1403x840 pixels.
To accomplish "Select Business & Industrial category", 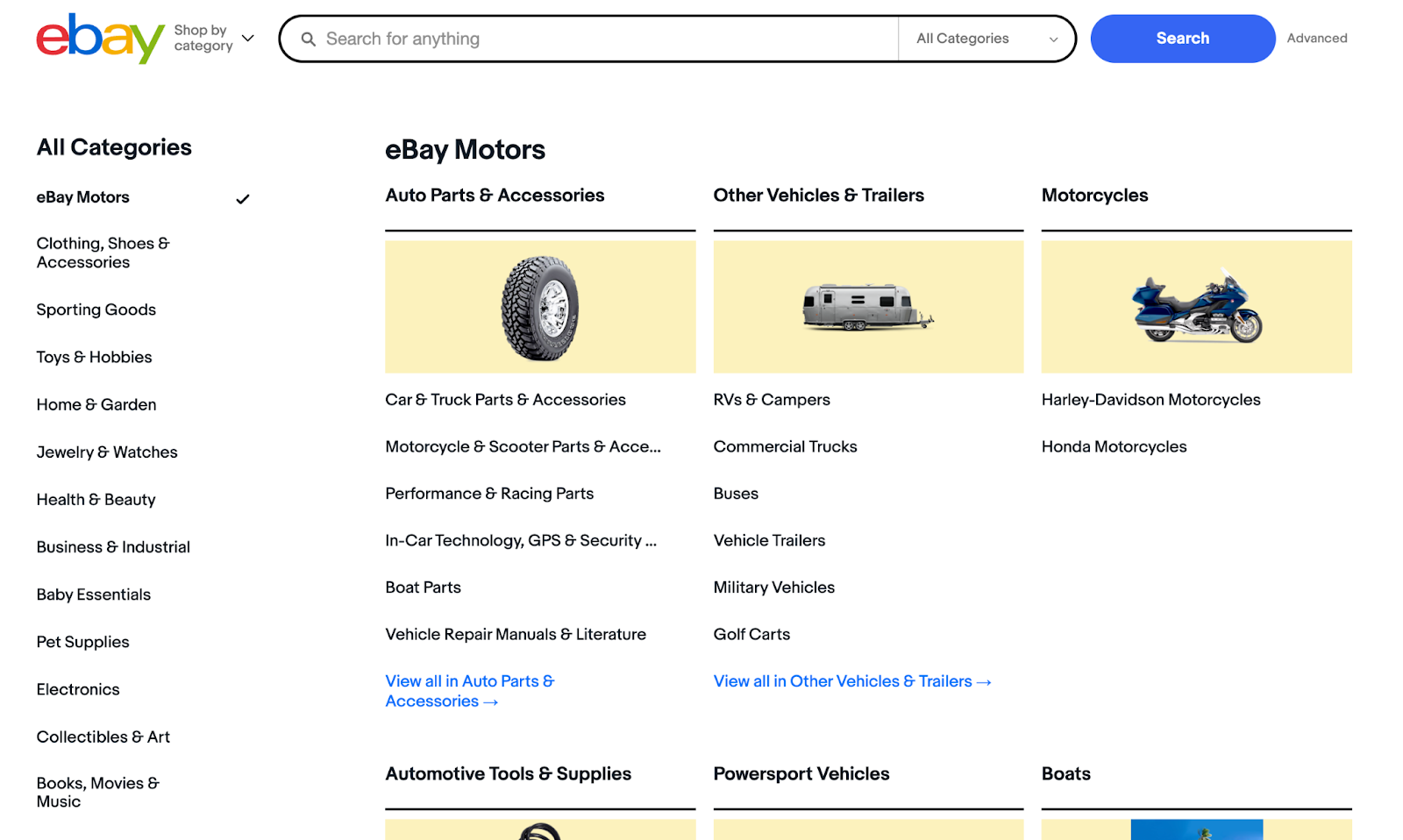I will pyautogui.click(x=113, y=546).
